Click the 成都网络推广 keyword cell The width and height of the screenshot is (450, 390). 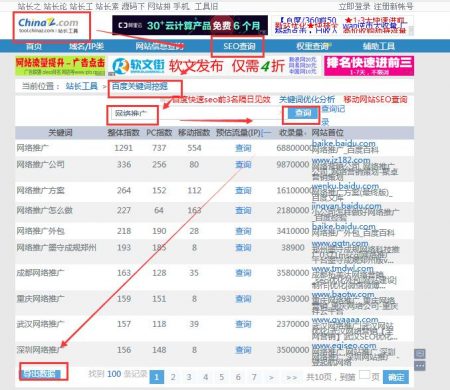click(40, 273)
